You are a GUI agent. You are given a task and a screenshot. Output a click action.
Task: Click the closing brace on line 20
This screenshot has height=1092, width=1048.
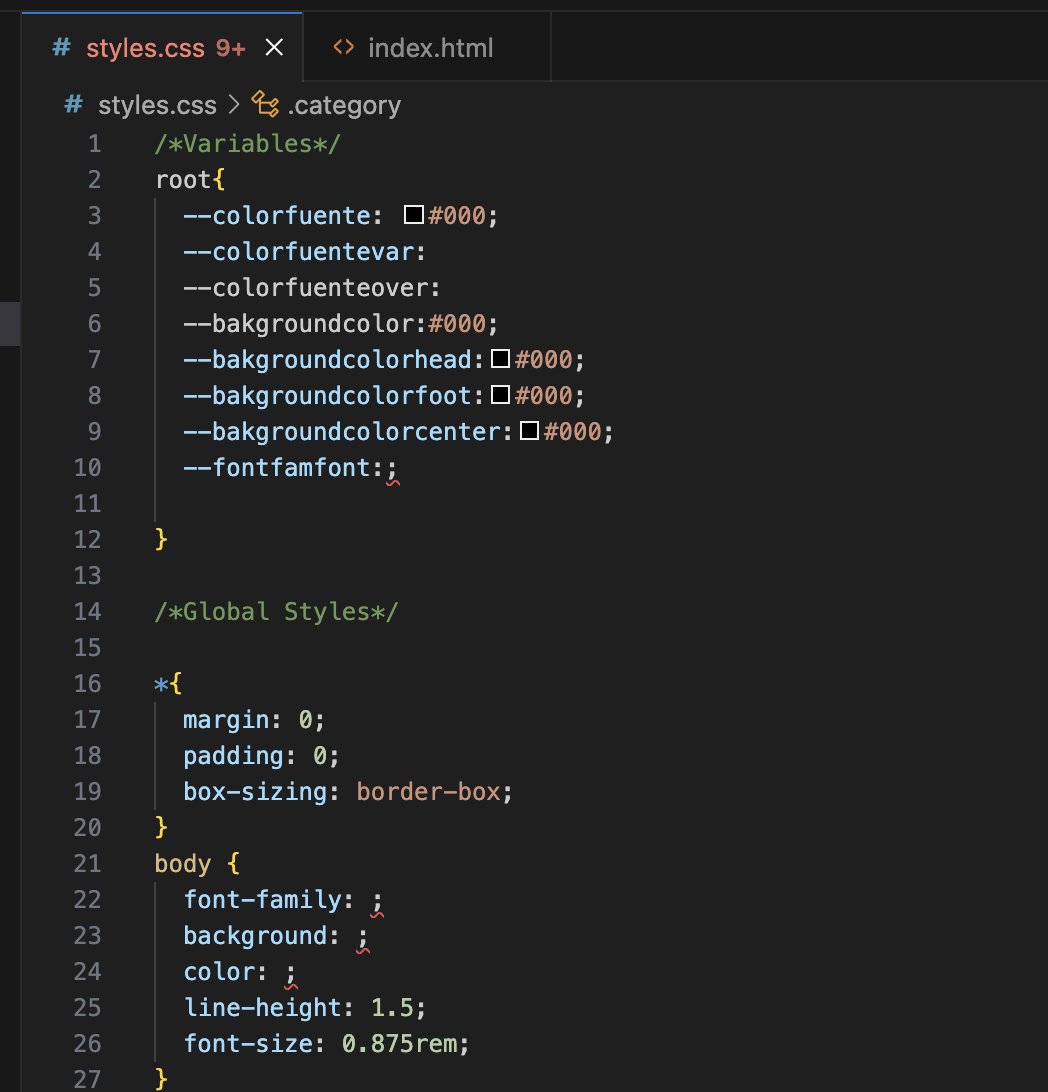pos(162,827)
